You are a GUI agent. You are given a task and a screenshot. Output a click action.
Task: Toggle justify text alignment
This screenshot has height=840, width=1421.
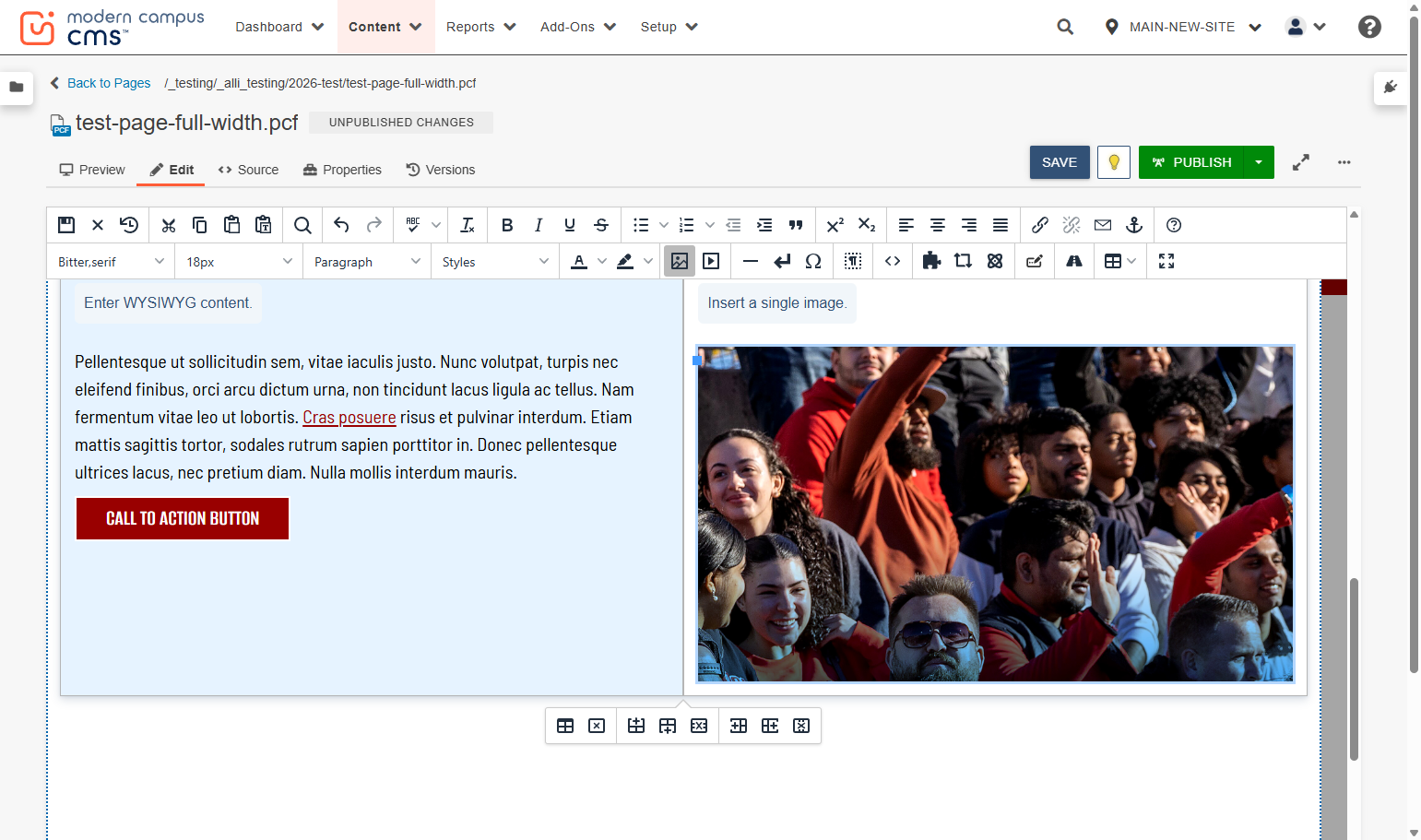click(1001, 225)
